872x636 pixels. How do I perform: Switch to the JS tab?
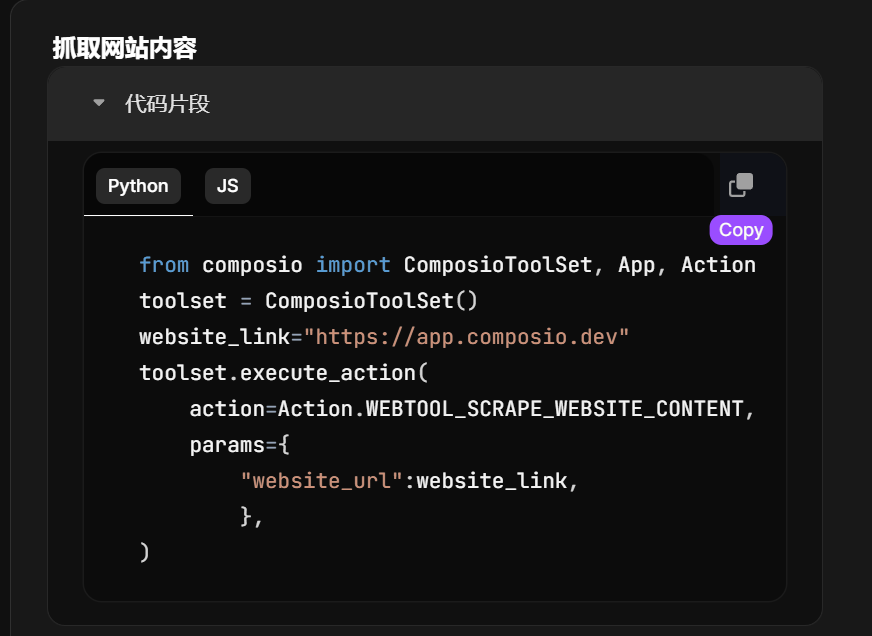227,185
